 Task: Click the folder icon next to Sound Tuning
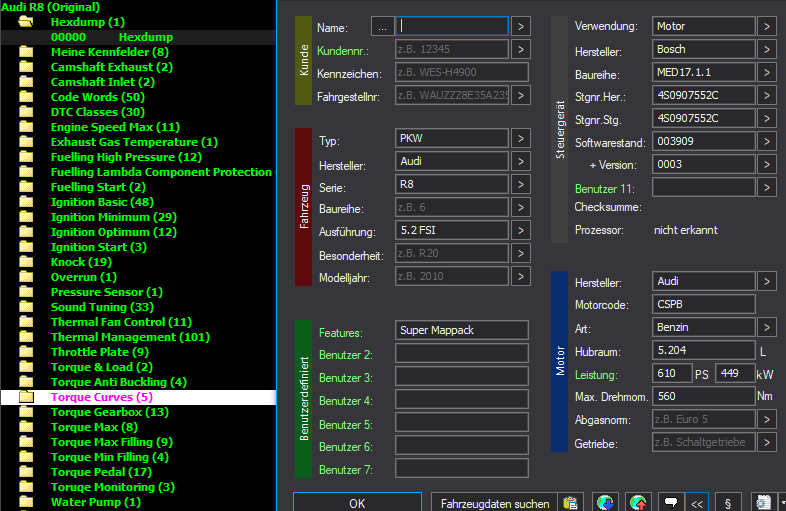pyautogui.click(x=26, y=307)
